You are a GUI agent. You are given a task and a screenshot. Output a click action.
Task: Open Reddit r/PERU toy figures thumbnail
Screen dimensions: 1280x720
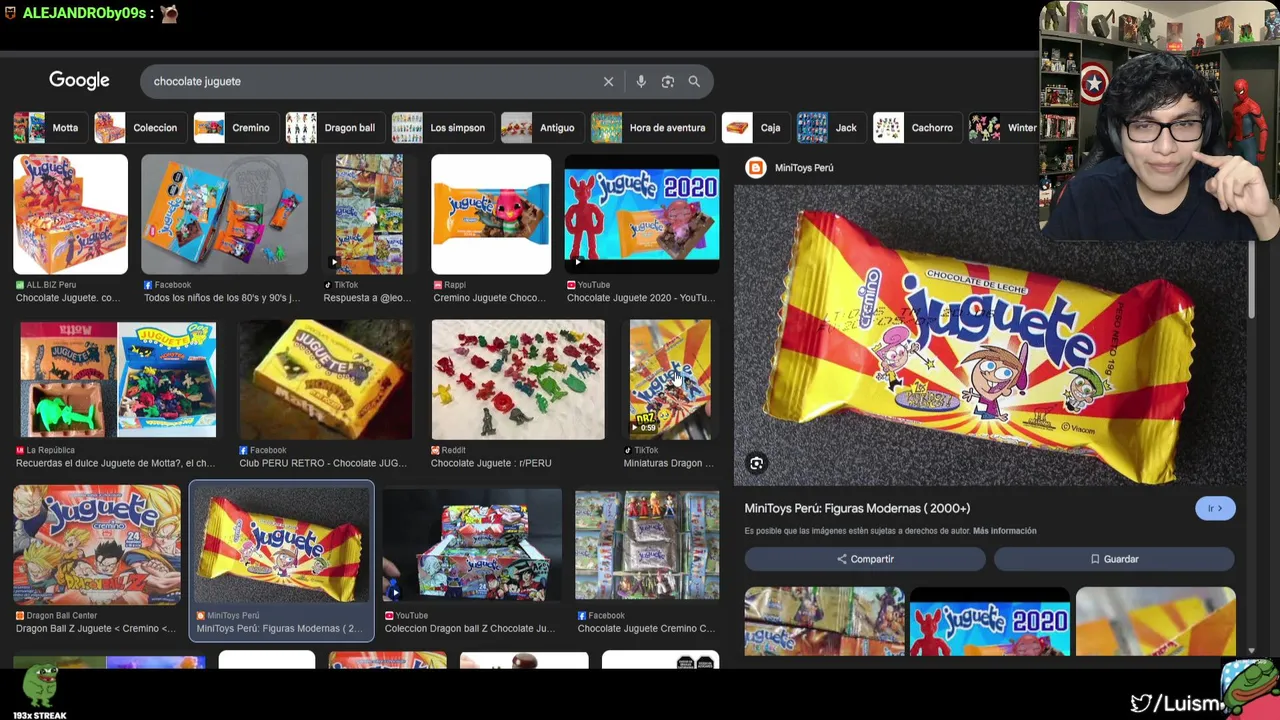[518, 380]
